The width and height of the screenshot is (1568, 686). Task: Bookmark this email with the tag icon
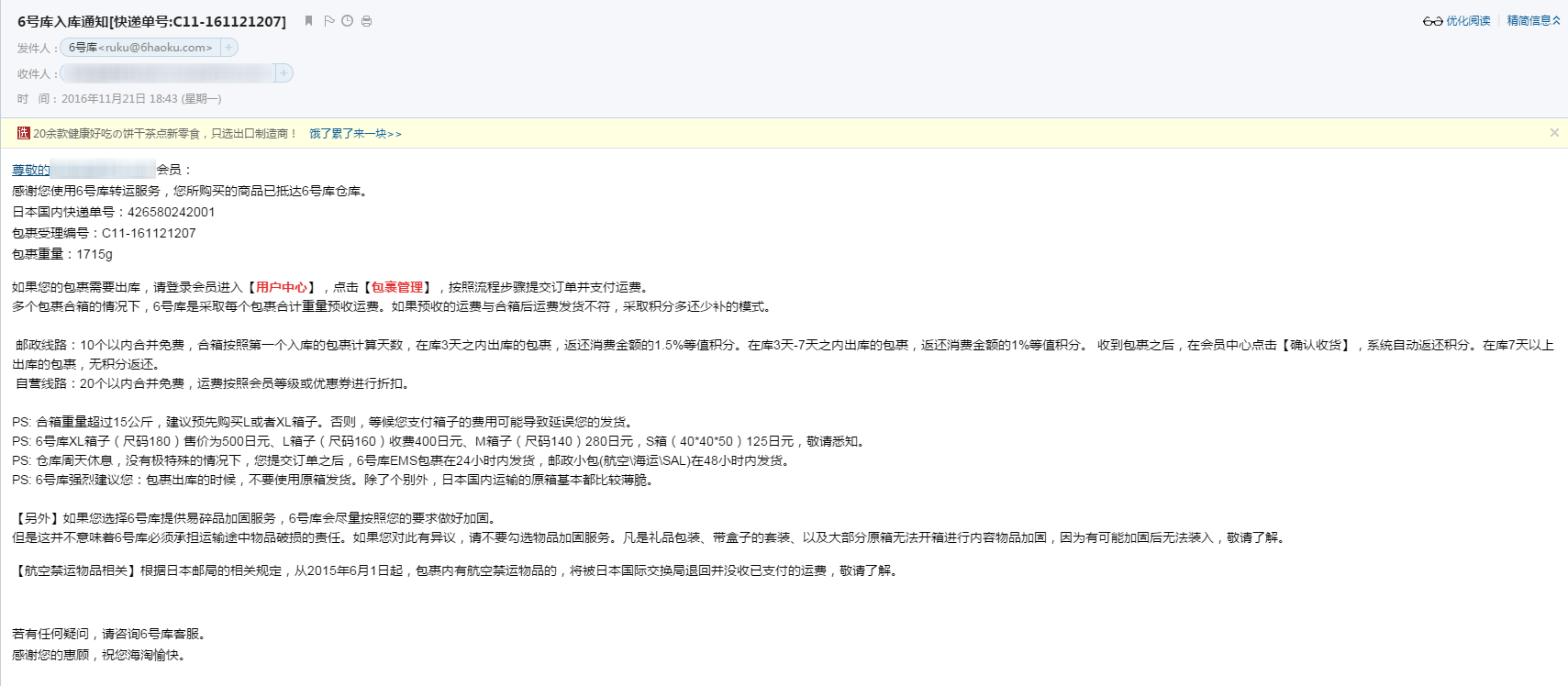click(x=309, y=20)
